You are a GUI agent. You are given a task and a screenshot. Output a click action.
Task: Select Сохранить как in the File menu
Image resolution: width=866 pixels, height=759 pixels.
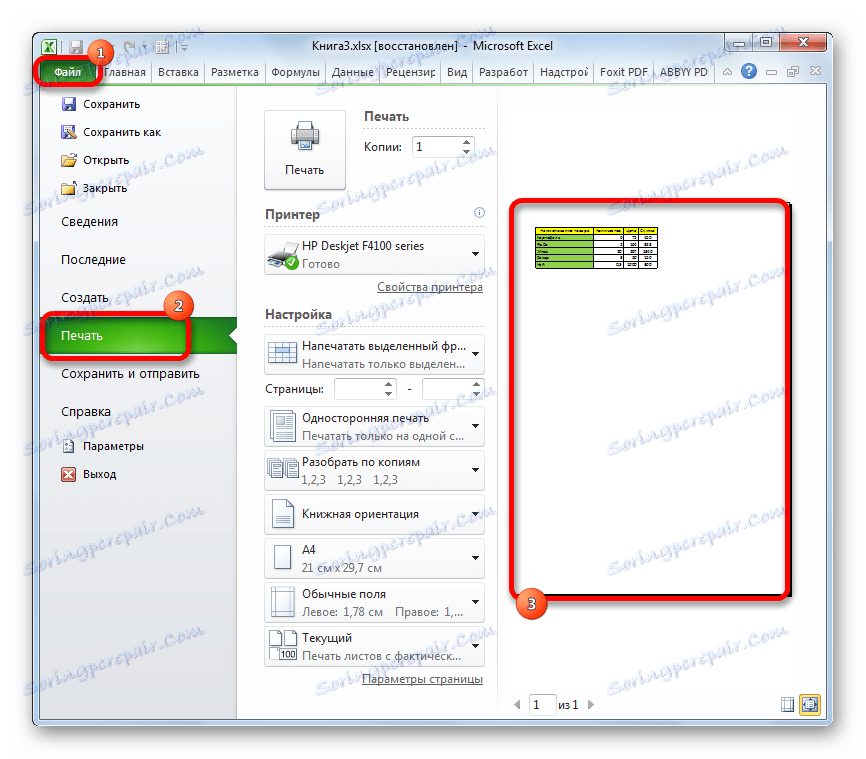(124, 131)
